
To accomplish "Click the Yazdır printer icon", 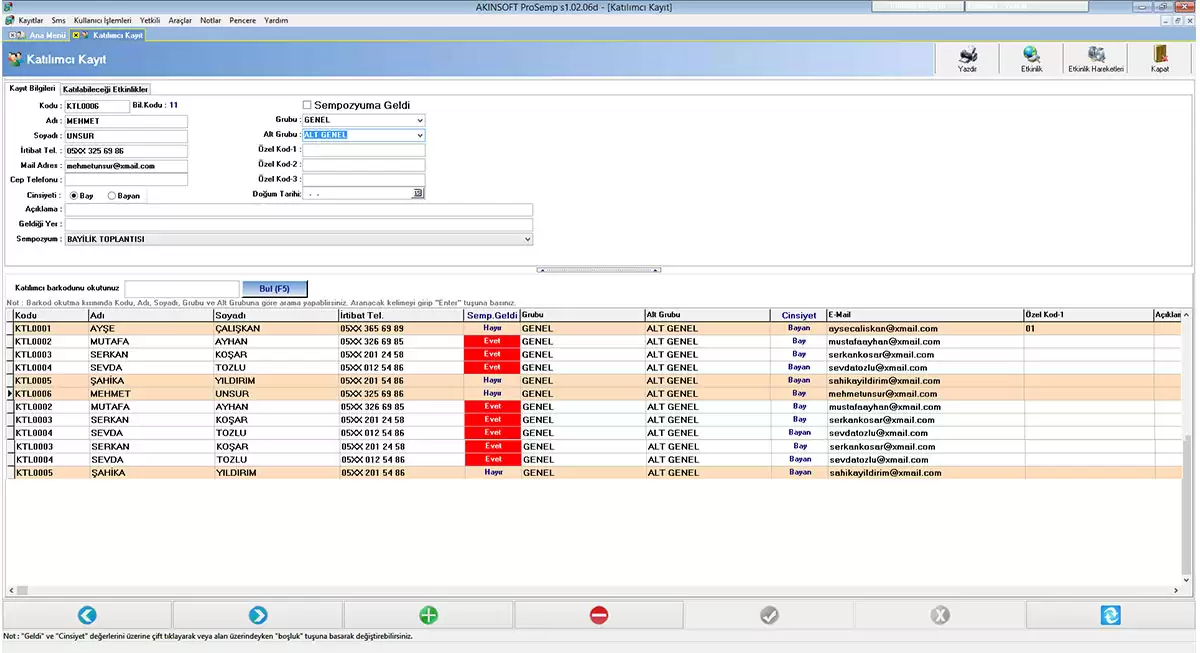I will (x=967, y=57).
